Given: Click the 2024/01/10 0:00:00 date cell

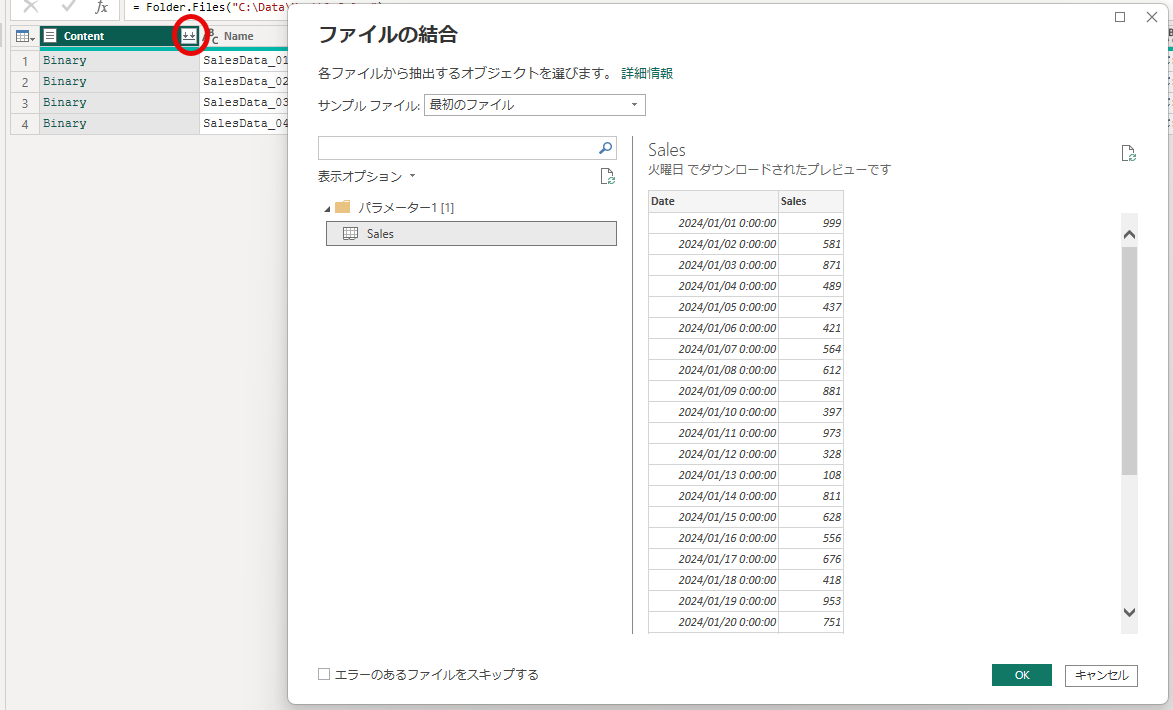Looking at the screenshot, I should click(713, 412).
